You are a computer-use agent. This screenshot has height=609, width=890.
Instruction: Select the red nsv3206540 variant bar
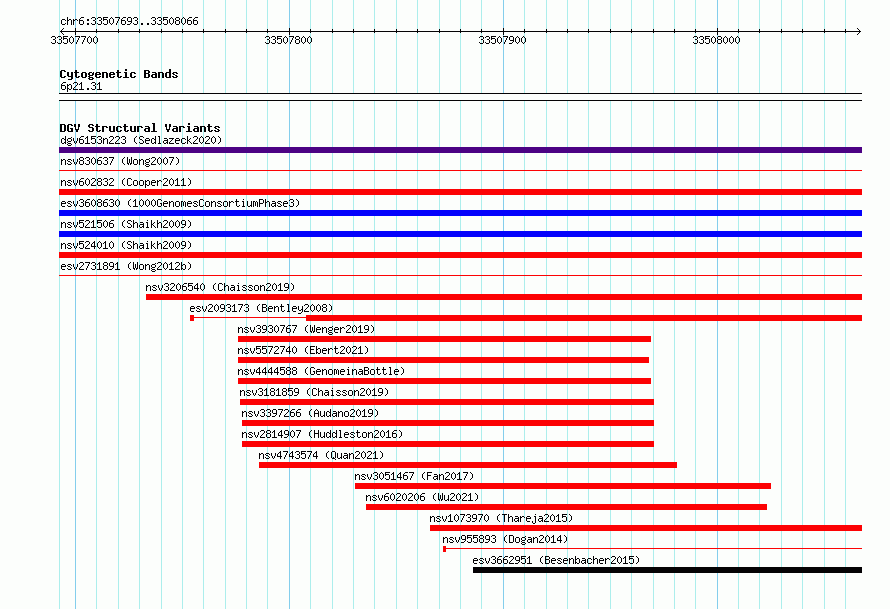click(x=504, y=297)
